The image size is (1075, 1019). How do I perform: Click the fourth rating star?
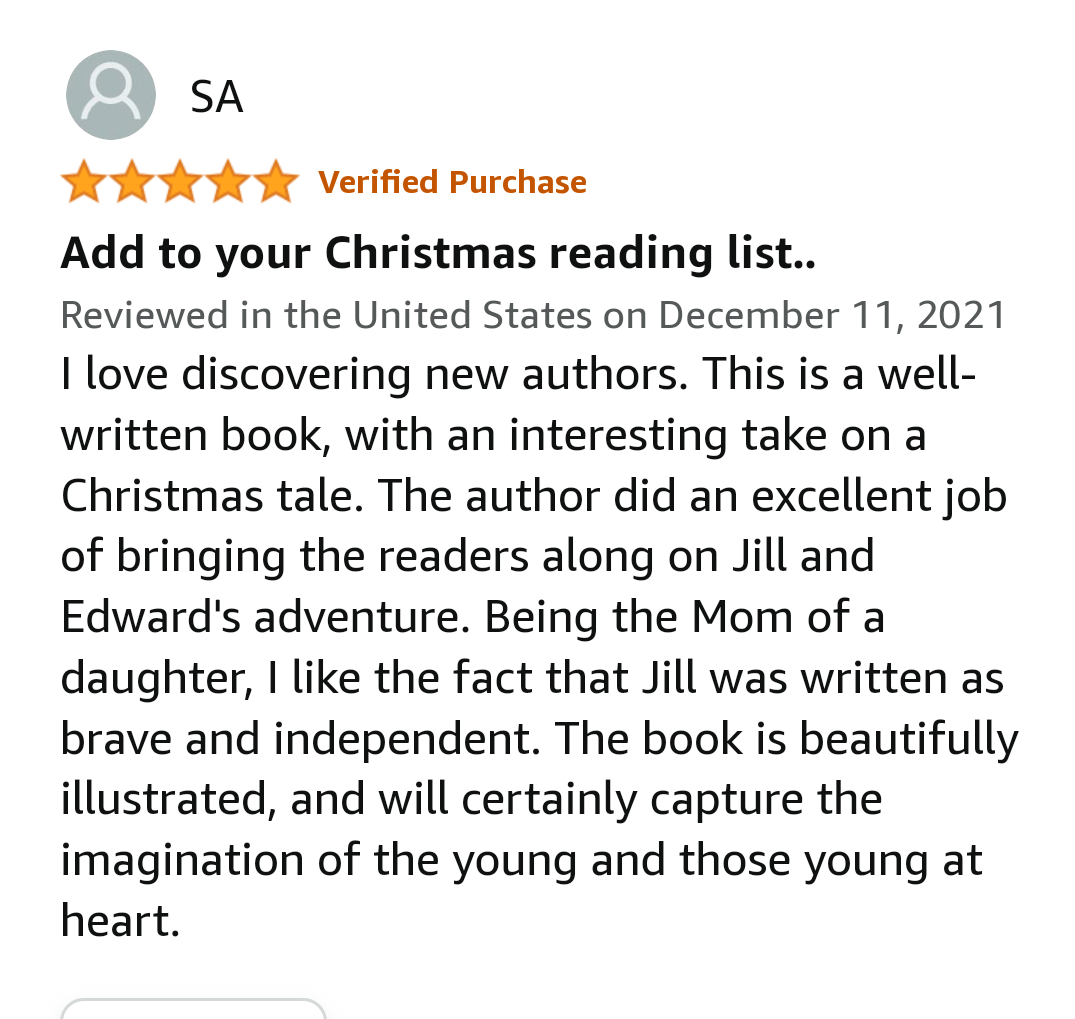[228, 183]
